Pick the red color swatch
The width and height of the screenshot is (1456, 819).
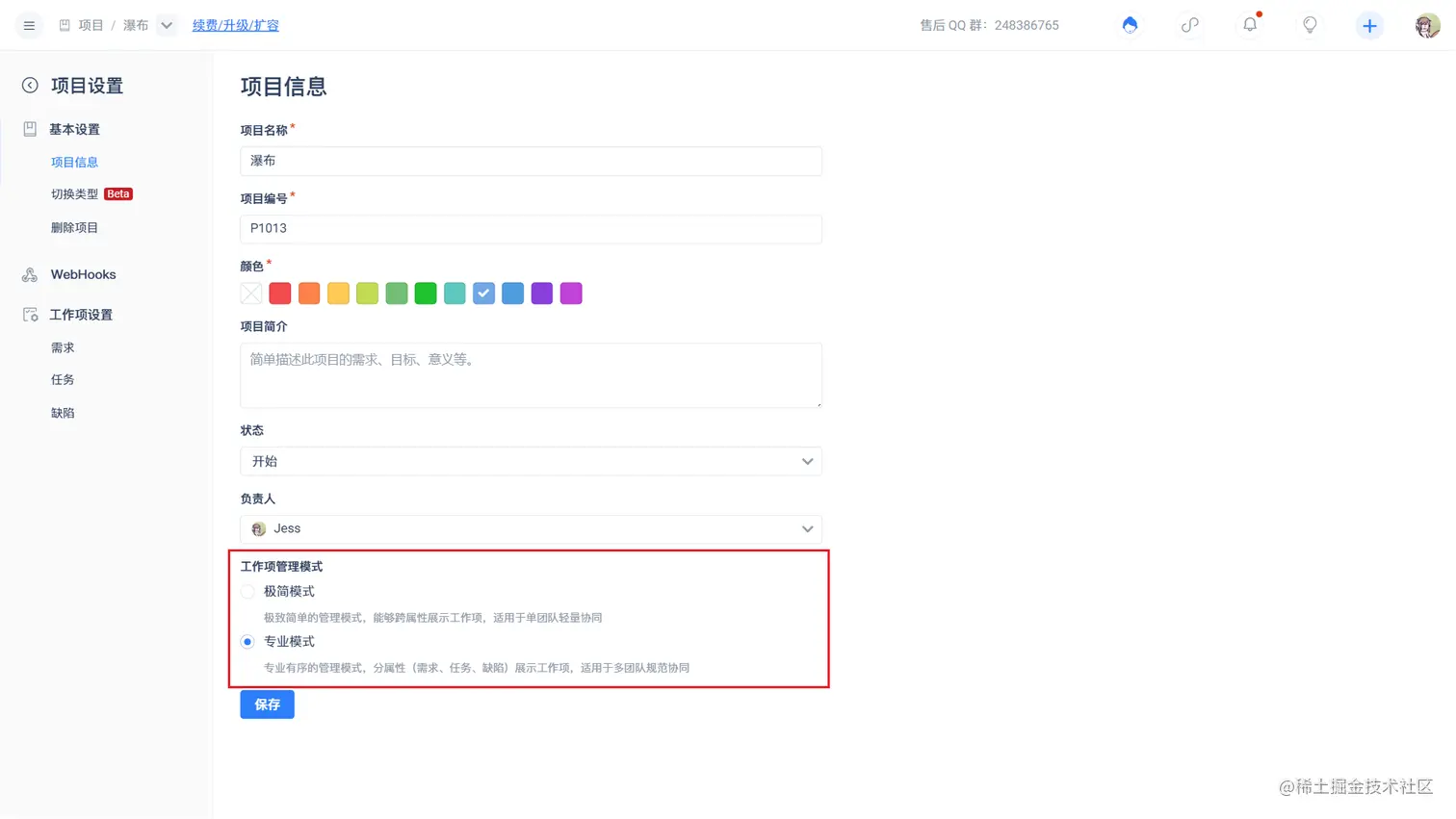280,294
